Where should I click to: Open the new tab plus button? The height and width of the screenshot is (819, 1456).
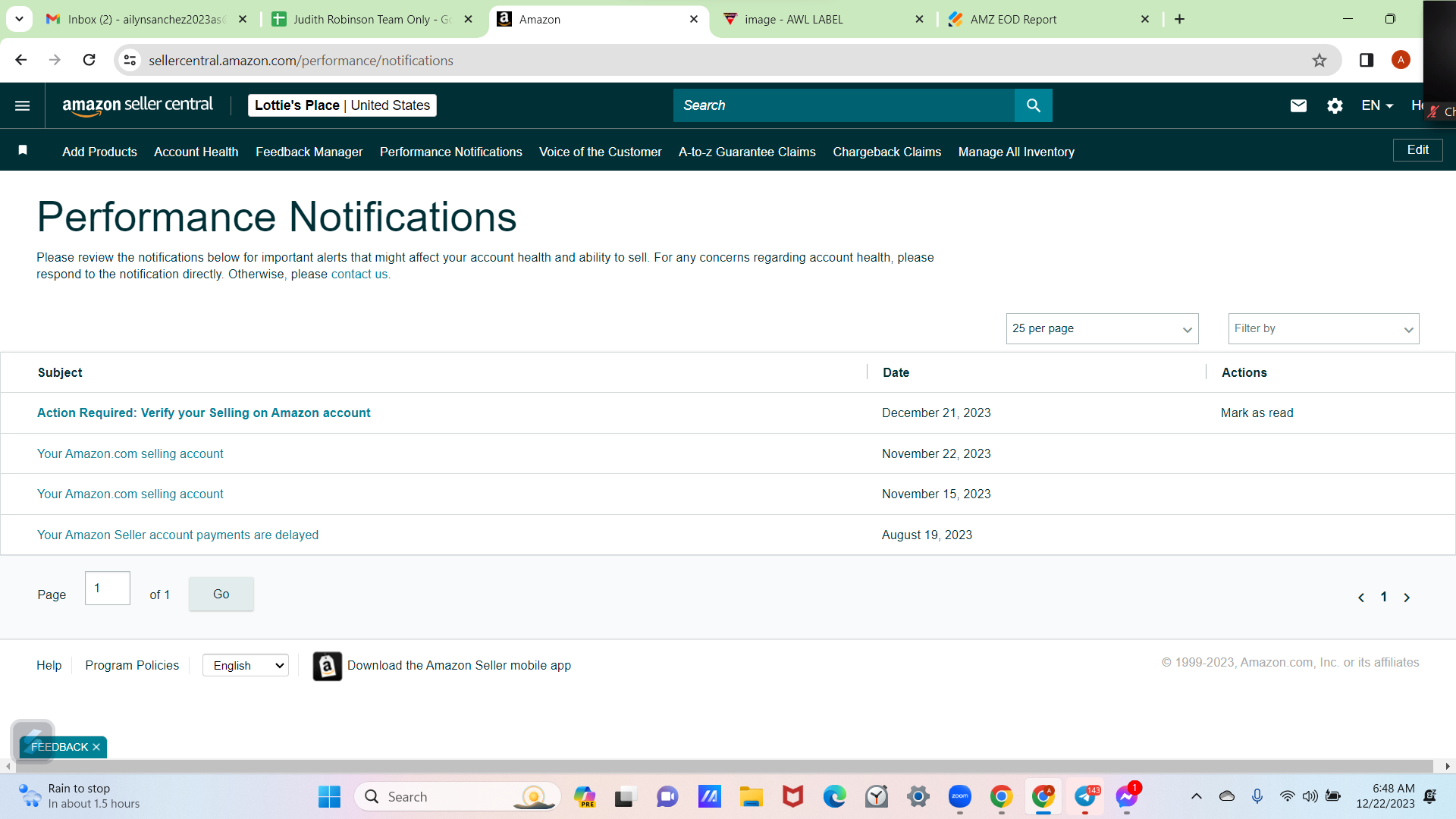click(1179, 19)
